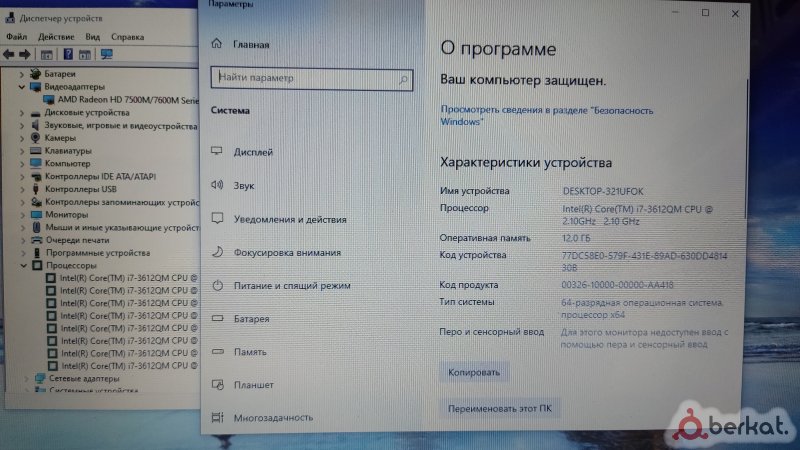This screenshot has height=450, width=800.
Task: Click the Back arrow in Device Manager toolbar
Action: 9,54
